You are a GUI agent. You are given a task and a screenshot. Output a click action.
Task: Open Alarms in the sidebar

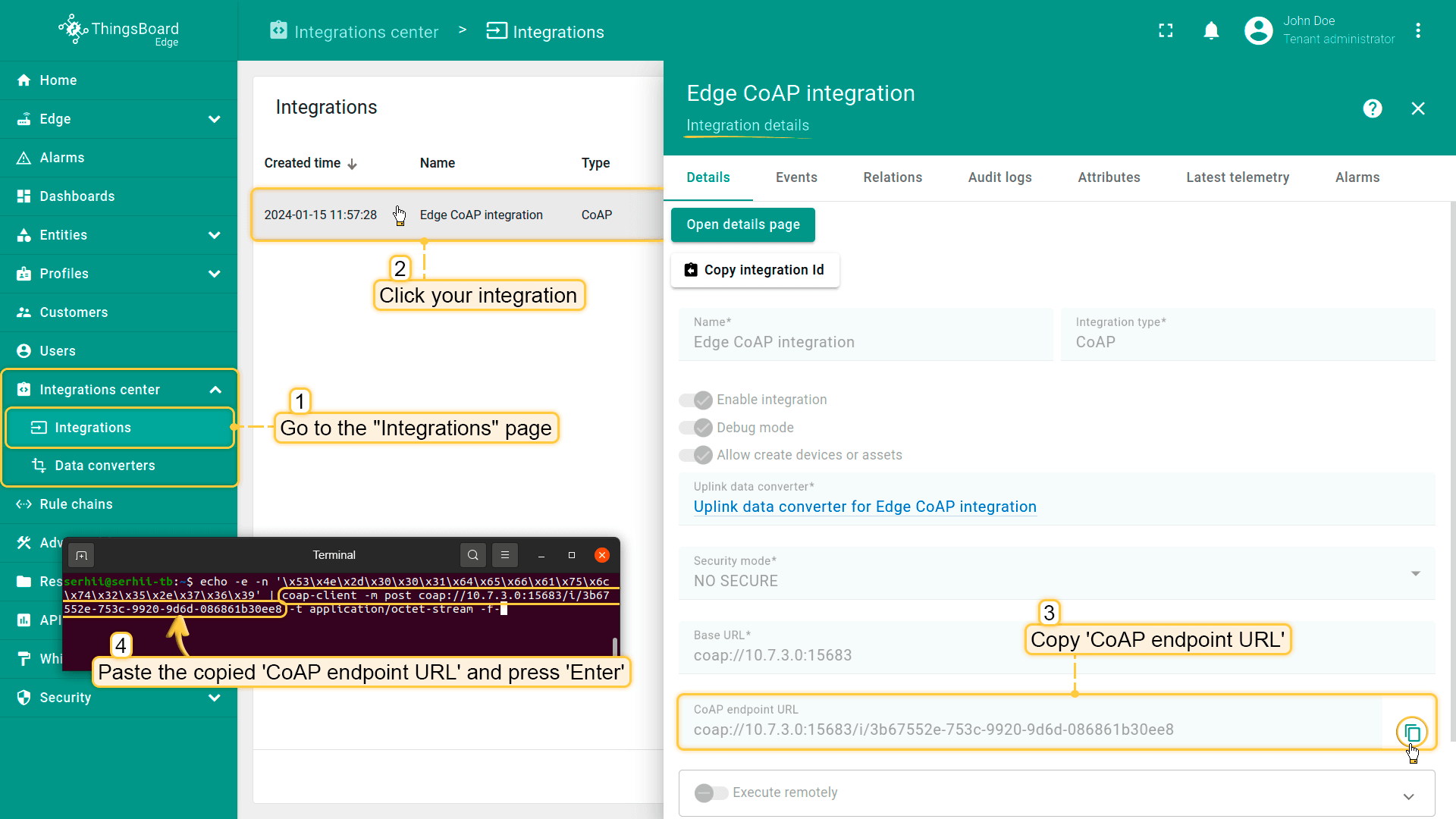(x=118, y=158)
